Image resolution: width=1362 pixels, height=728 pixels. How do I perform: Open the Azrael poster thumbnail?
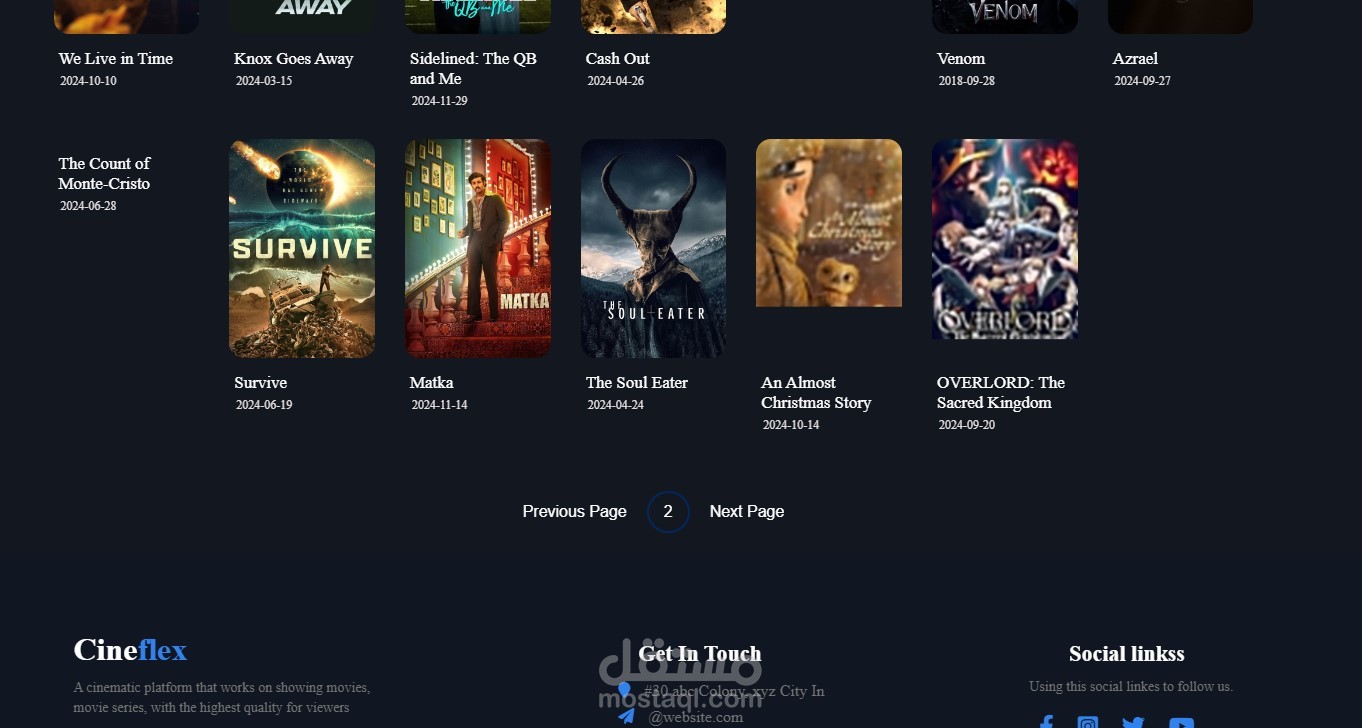pyautogui.click(x=1180, y=16)
